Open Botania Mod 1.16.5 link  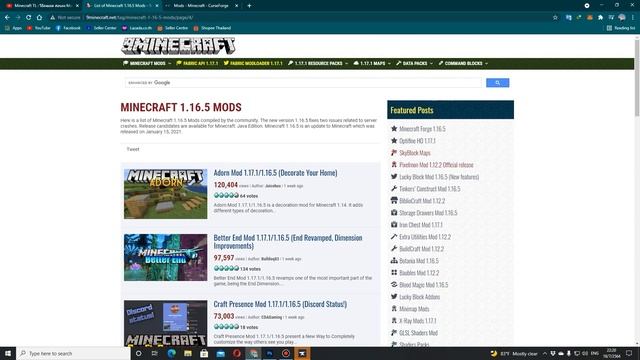tap(419, 261)
